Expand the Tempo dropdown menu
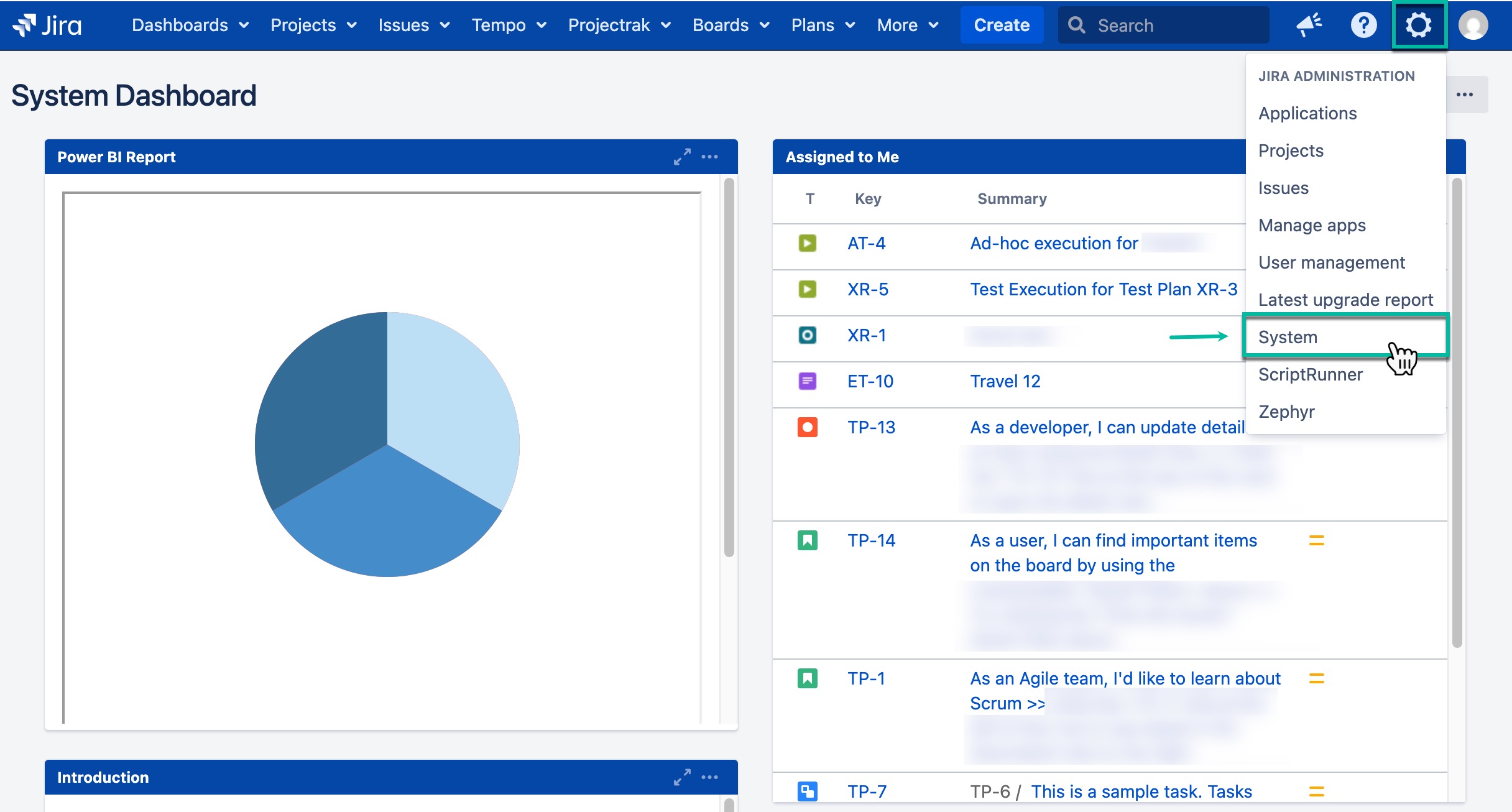1512x812 pixels. click(509, 25)
